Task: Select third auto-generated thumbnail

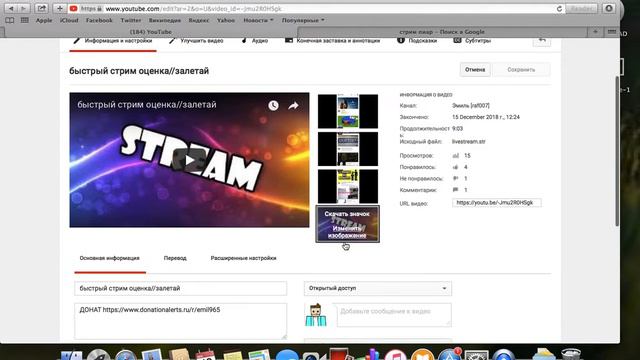Action: (x=348, y=187)
